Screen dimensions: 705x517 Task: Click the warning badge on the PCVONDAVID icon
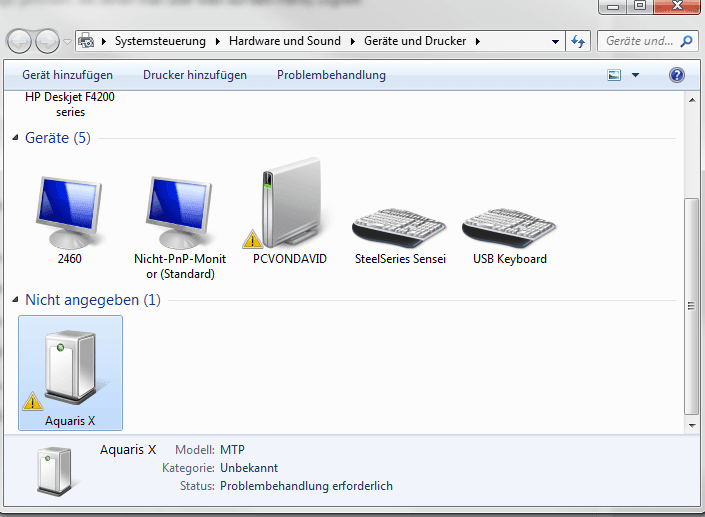252,239
